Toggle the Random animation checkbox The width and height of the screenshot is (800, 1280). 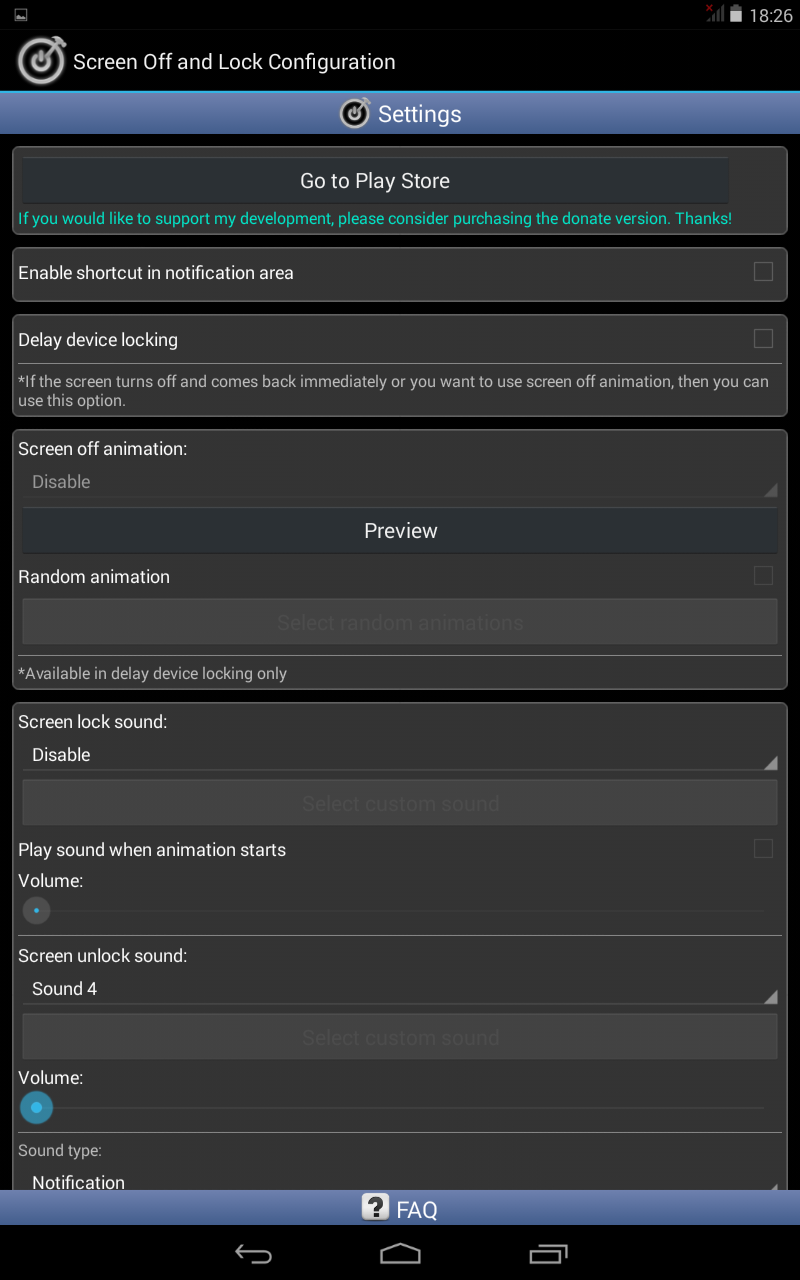click(x=763, y=576)
